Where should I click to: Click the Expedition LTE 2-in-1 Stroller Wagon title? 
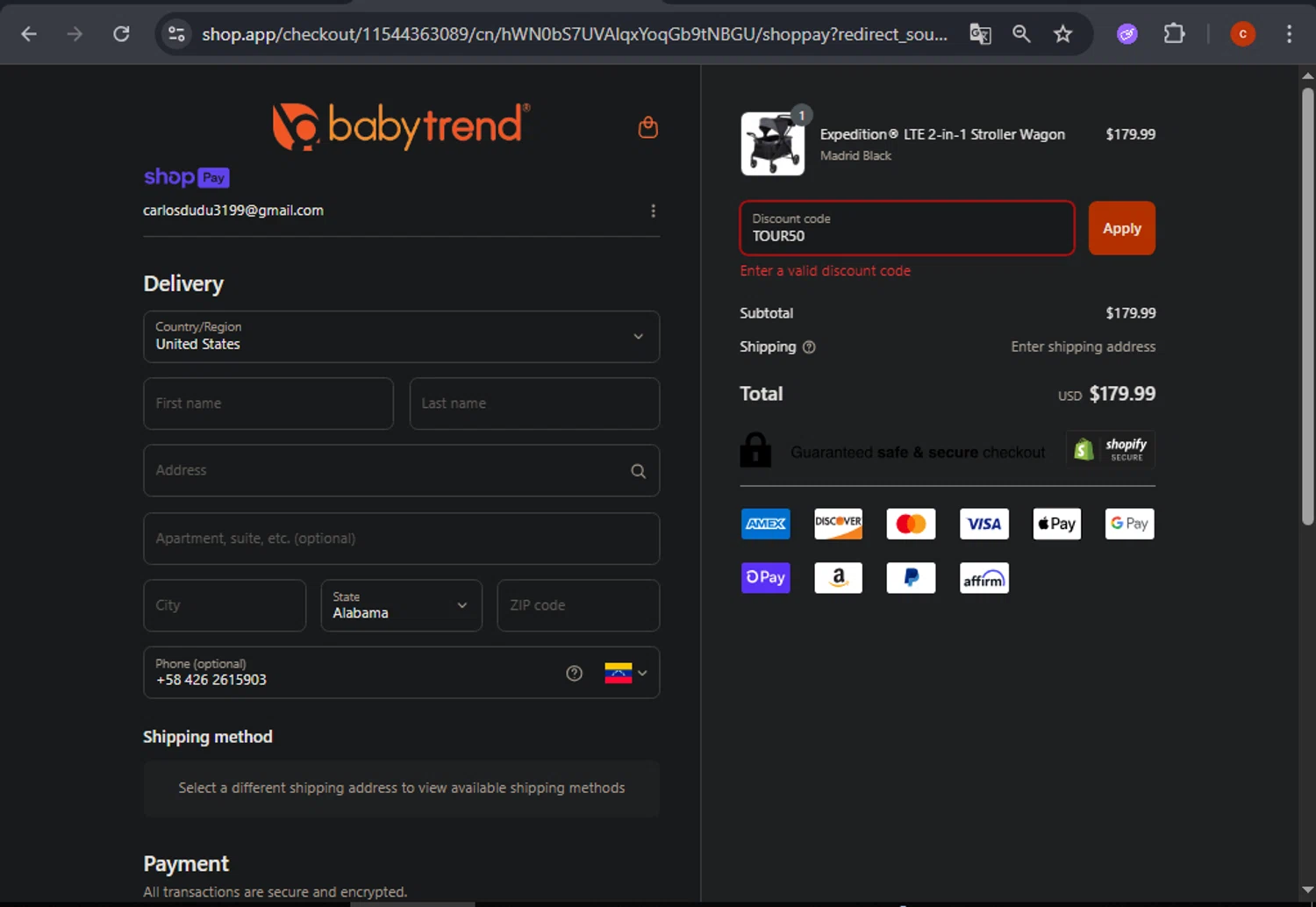(x=942, y=134)
